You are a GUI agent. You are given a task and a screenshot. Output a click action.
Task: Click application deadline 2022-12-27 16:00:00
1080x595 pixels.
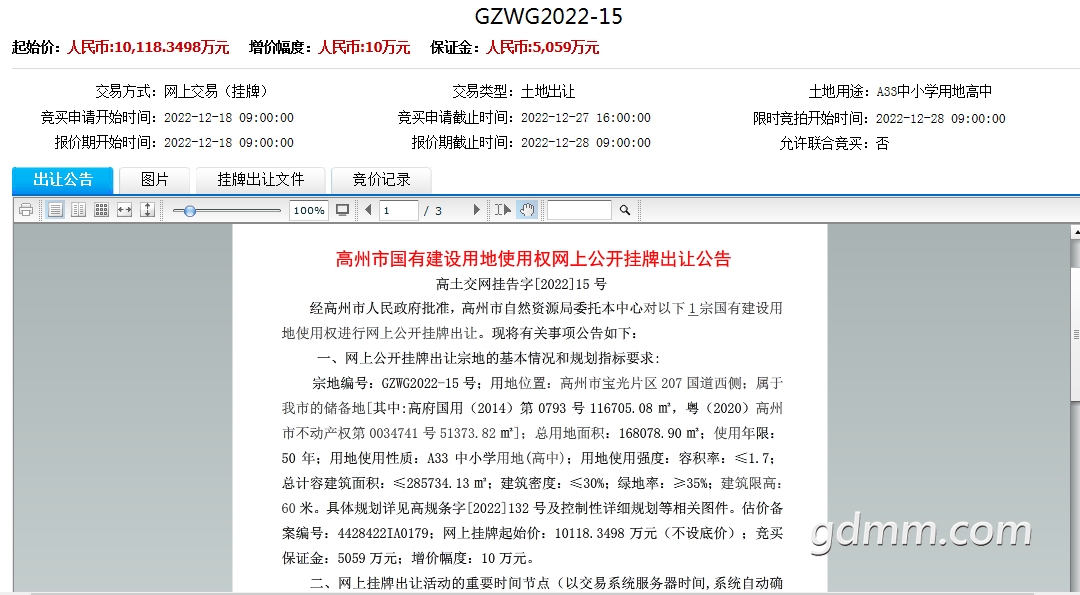click(585, 118)
